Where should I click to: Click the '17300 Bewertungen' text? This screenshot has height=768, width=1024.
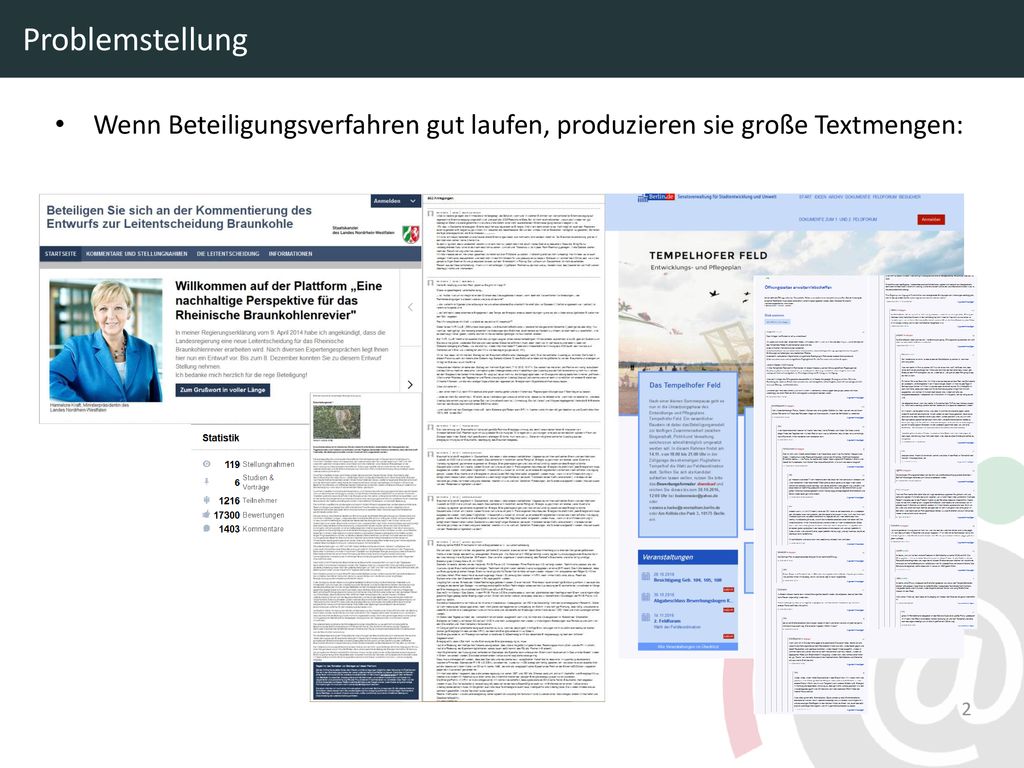[x=249, y=515]
